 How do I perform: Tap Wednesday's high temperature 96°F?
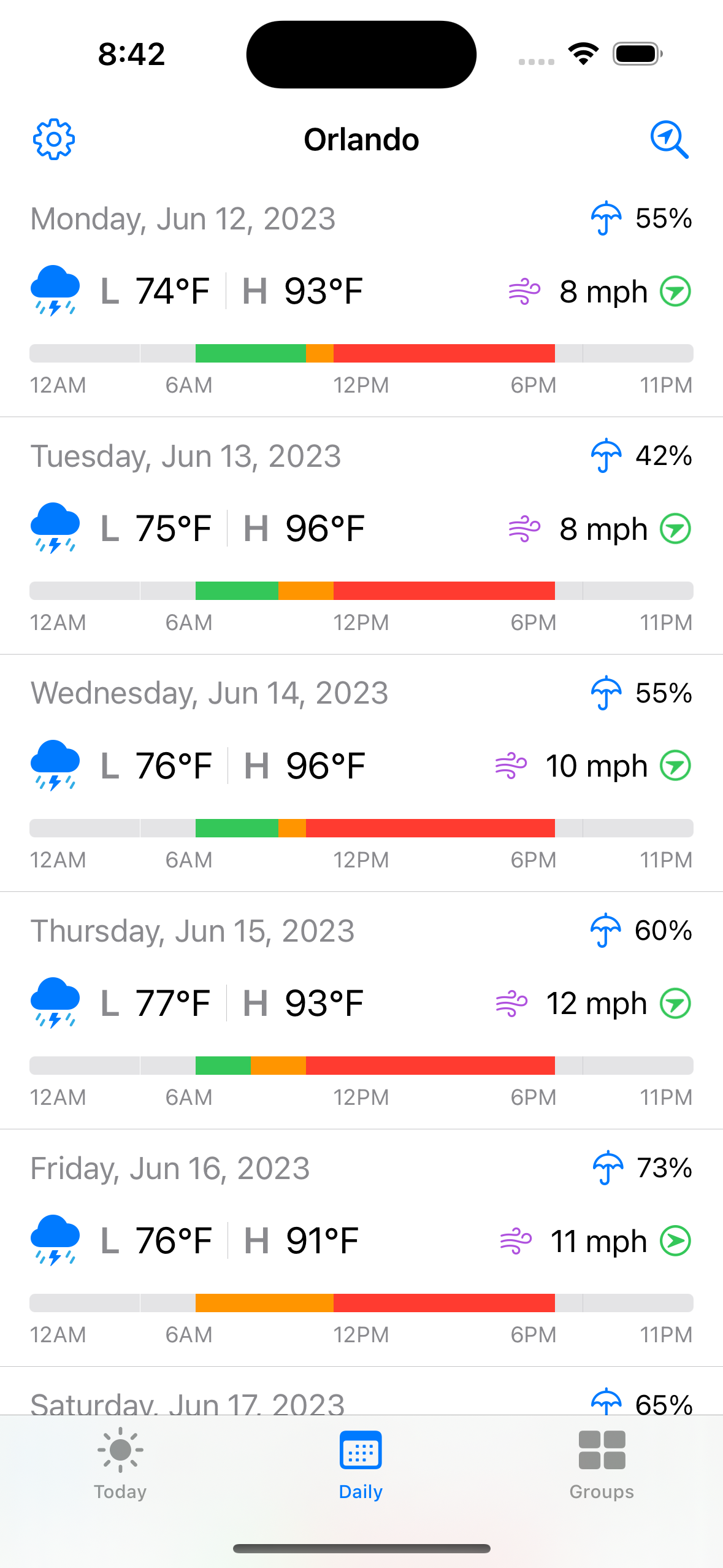coord(325,766)
